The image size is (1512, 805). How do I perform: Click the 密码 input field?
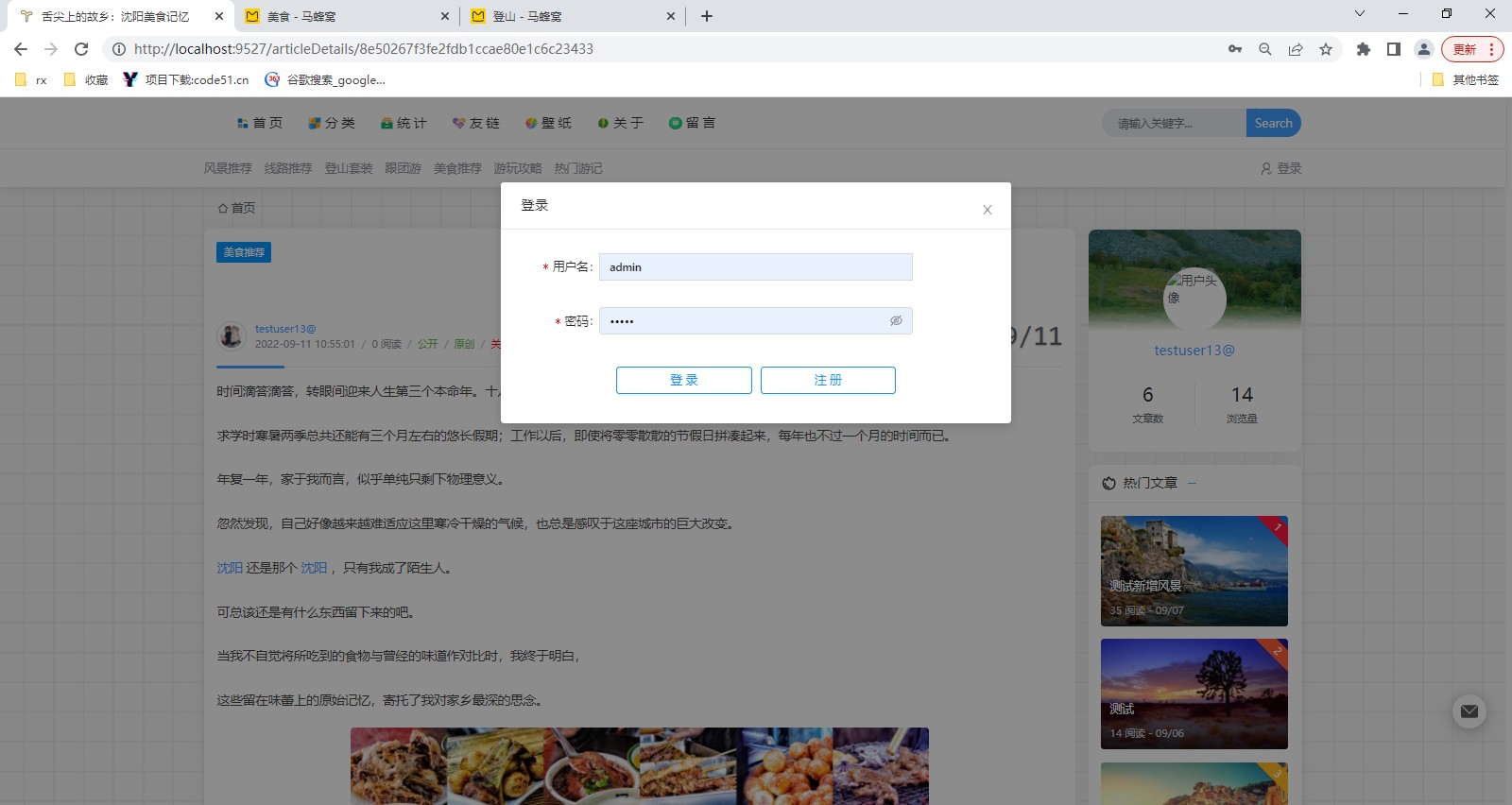tap(755, 321)
